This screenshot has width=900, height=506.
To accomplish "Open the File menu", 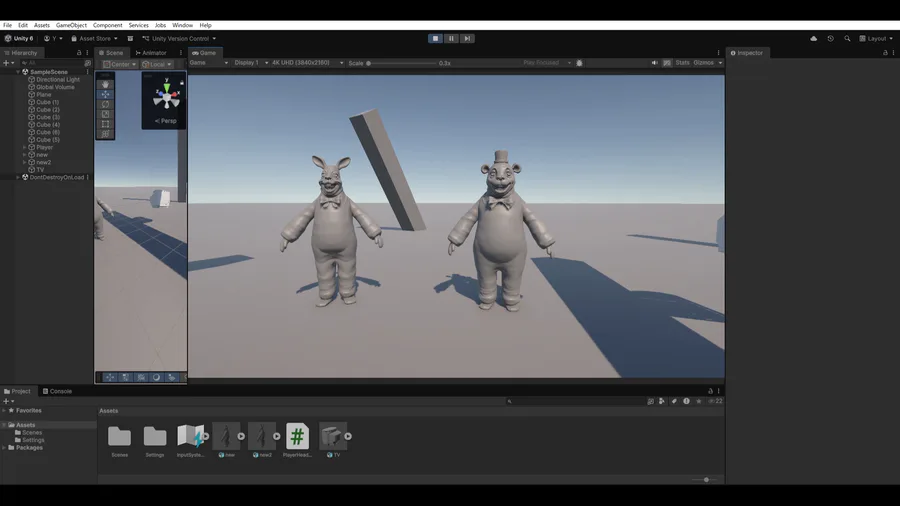I will (x=7, y=25).
